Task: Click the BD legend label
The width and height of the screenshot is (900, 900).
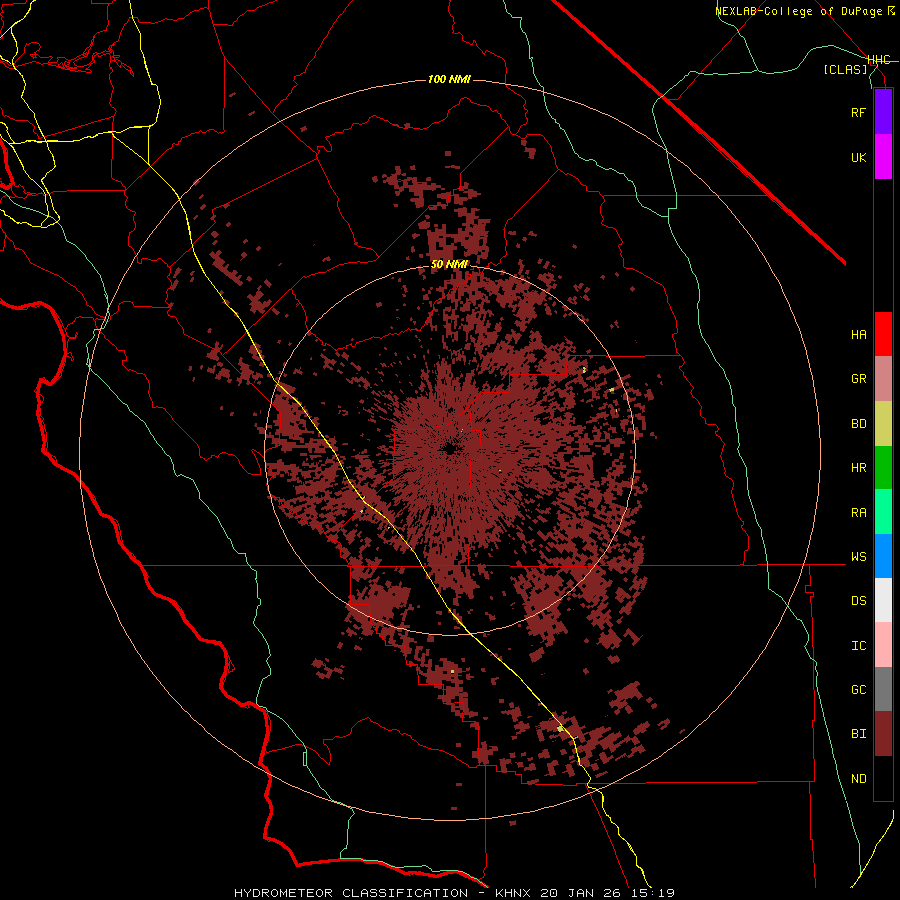Action: 858,424
